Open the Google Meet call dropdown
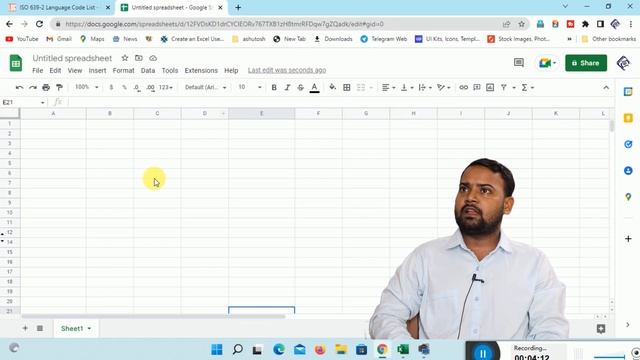Image resolution: width=640 pixels, height=360 pixels. click(x=547, y=63)
